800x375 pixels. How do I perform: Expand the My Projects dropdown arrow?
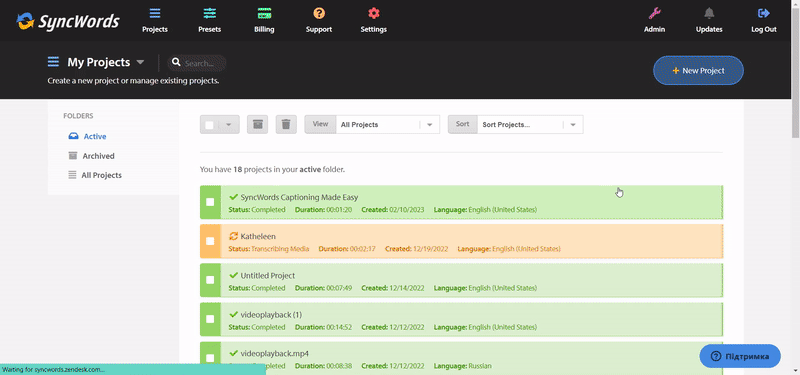coord(140,62)
